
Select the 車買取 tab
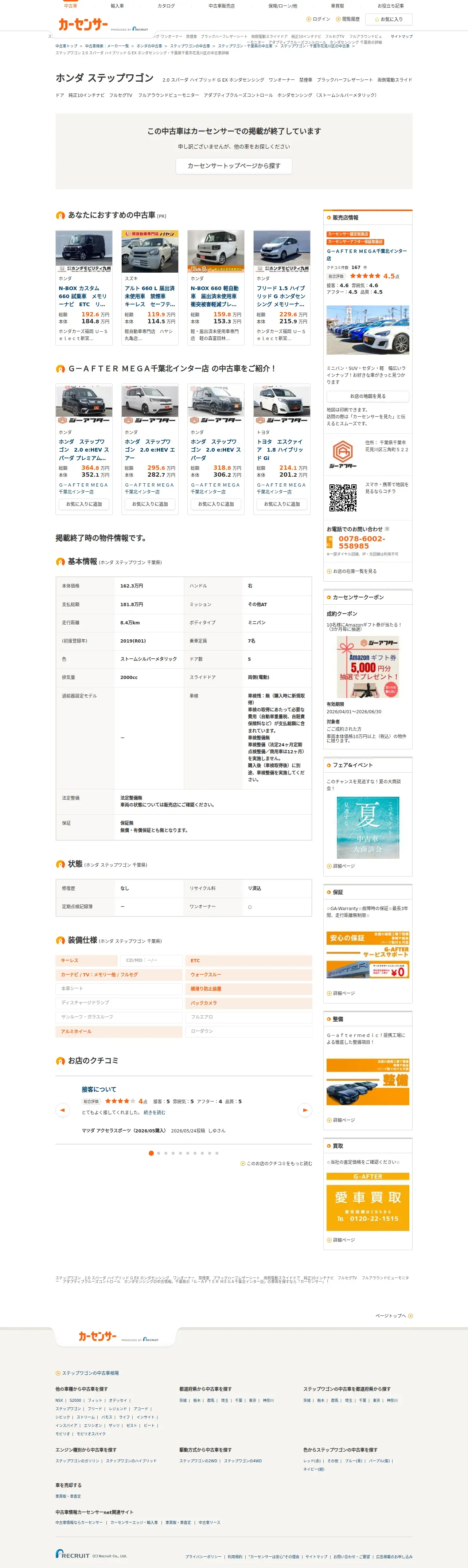(x=337, y=5)
